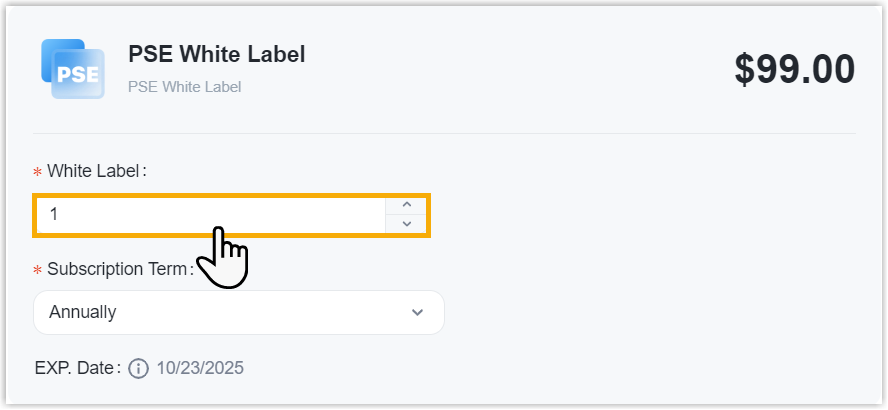Click the "Subscription Term:" field label
The height and width of the screenshot is (410, 888).
(119, 270)
